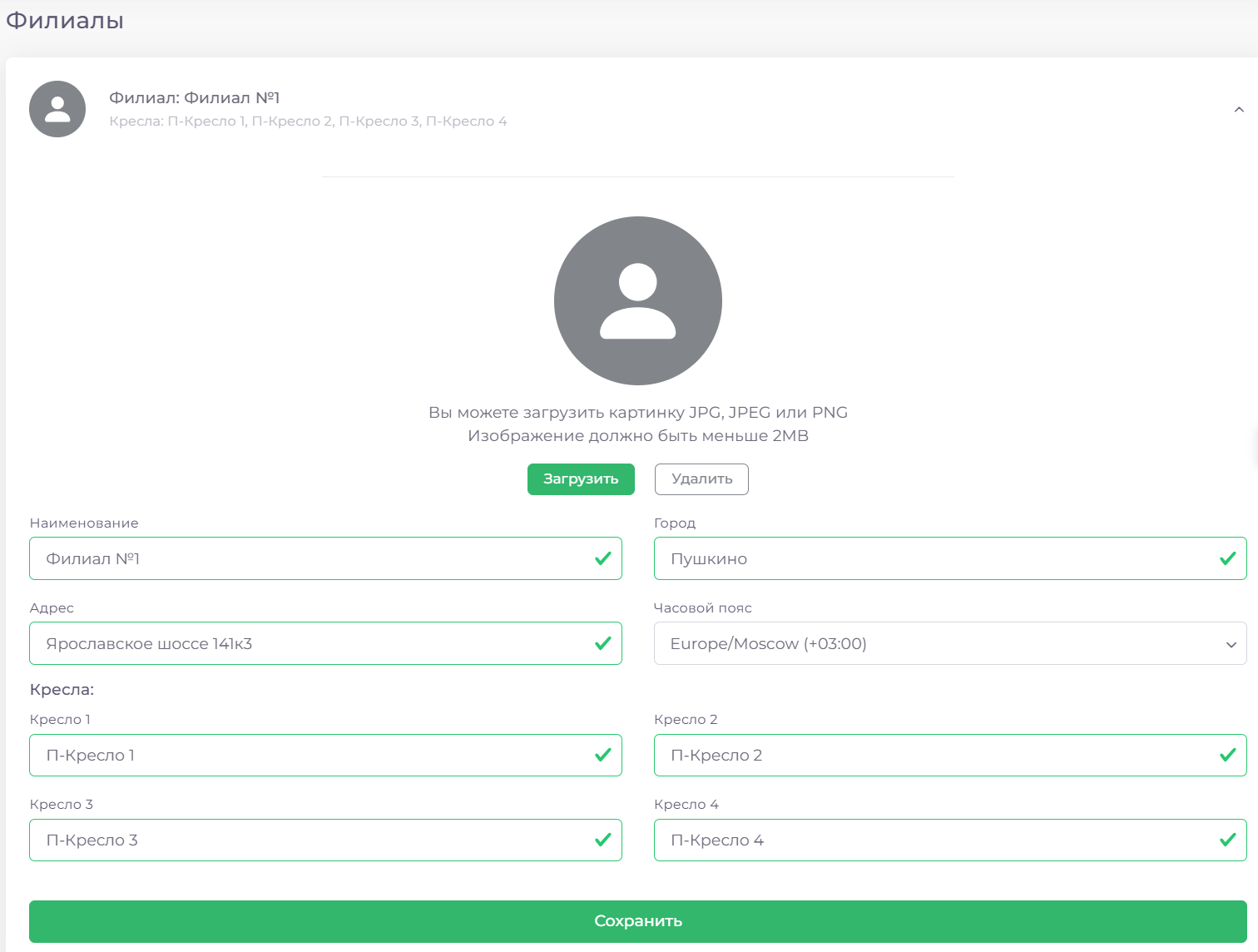
Task: Click the 'Кресла:' section label
Action: coord(62,690)
